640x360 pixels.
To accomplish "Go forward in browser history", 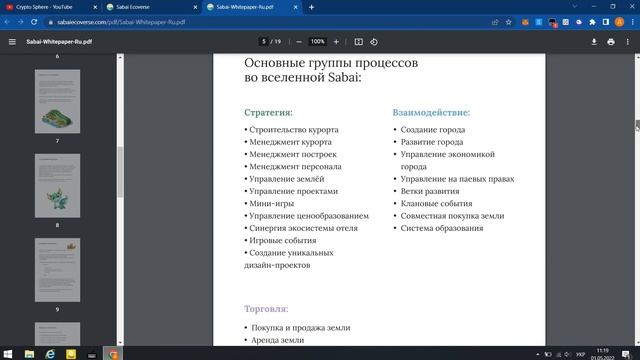I will (20, 22).
